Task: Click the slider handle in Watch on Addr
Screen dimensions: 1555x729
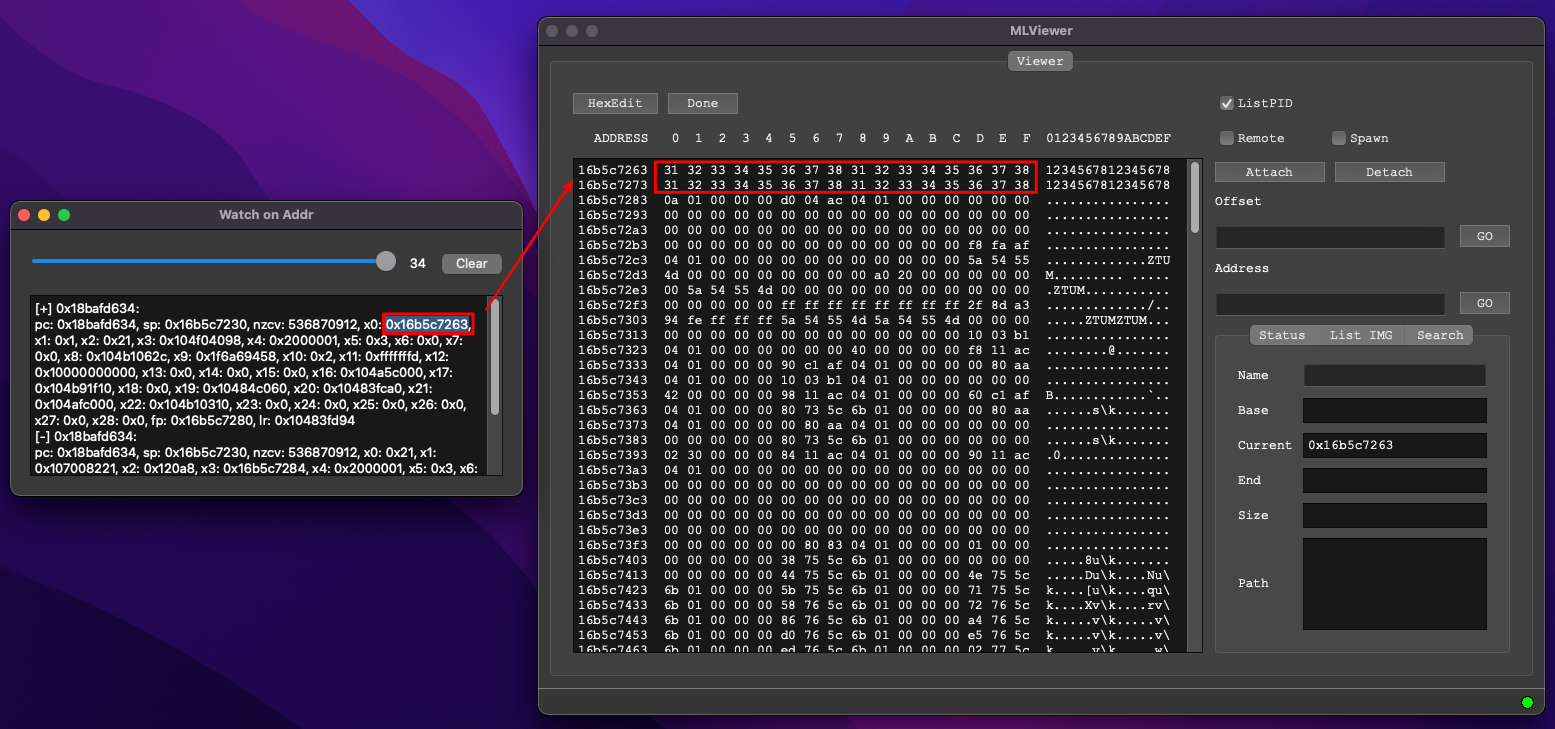Action: point(386,261)
